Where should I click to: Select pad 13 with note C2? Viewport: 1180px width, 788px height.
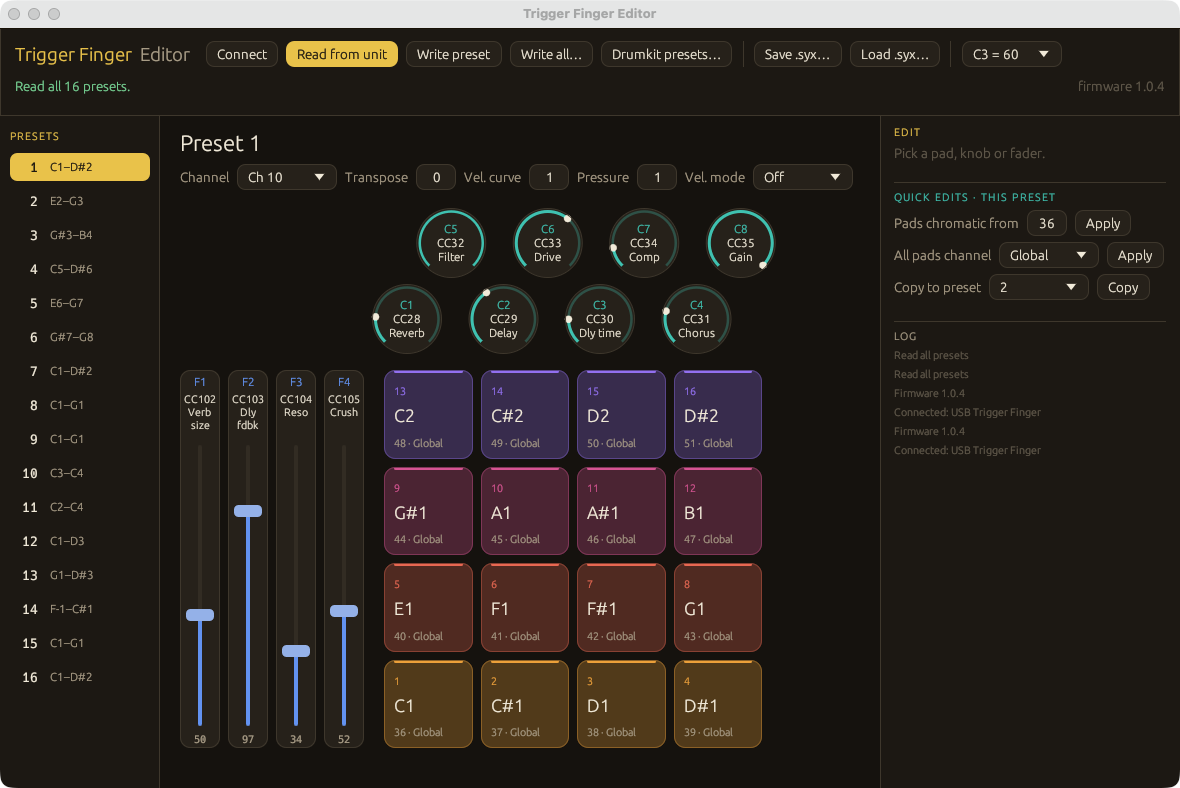click(x=428, y=415)
